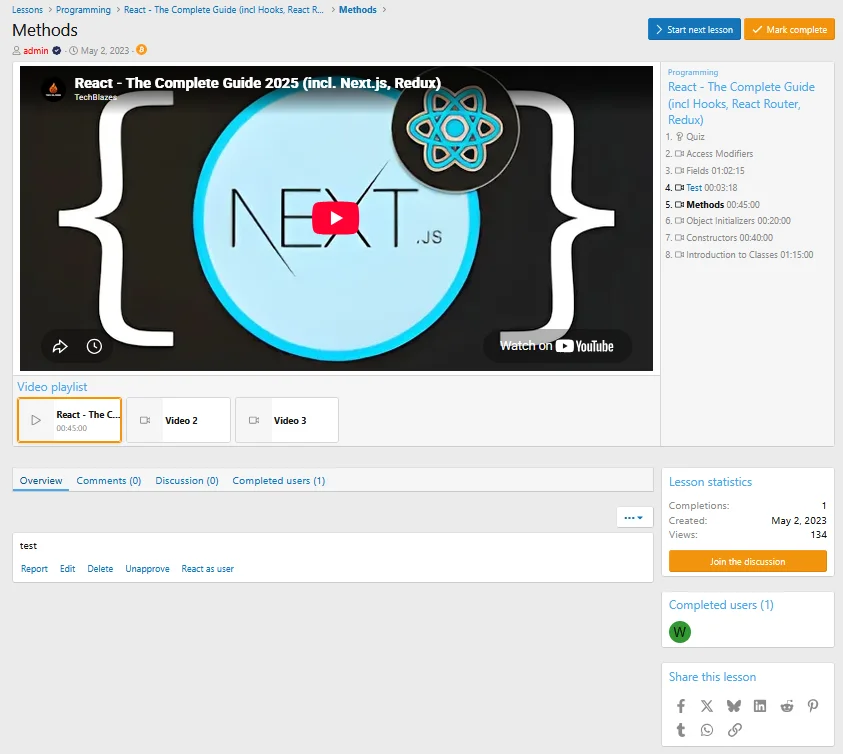
Task: Open Test 00:03:18 lesson
Action: coord(711,188)
